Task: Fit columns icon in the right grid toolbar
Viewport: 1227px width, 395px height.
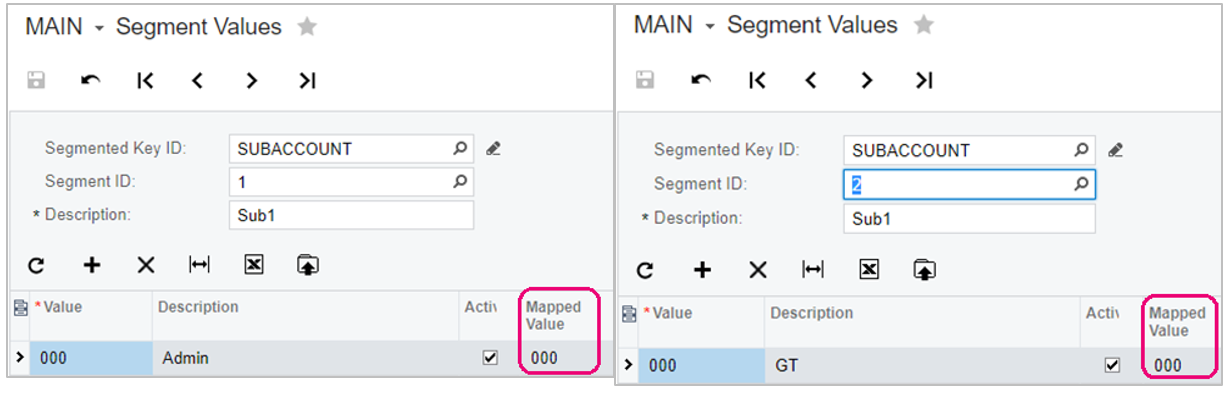Action: (814, 269)
